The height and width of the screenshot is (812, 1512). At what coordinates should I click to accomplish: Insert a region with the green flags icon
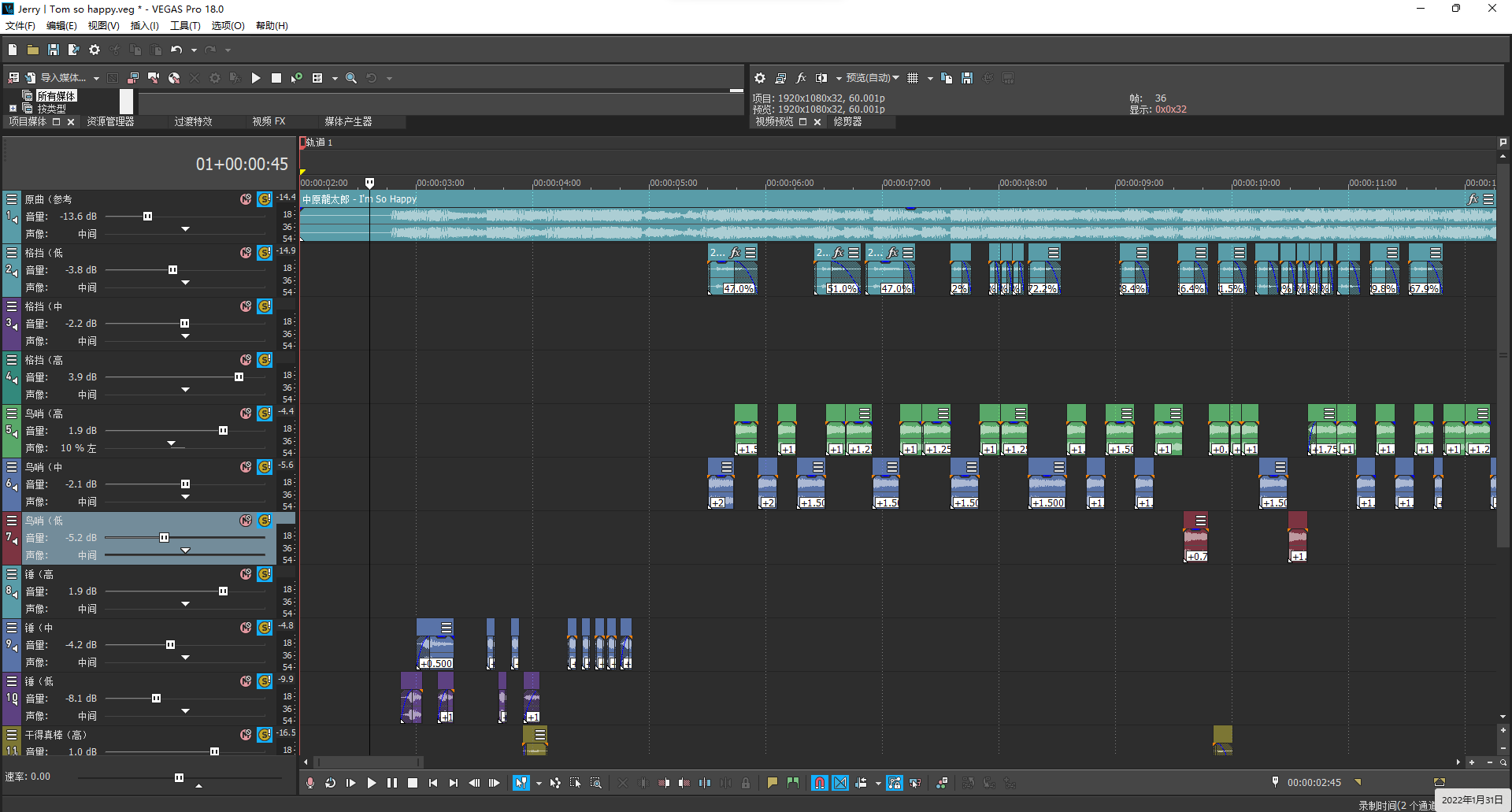click(793, 783)
